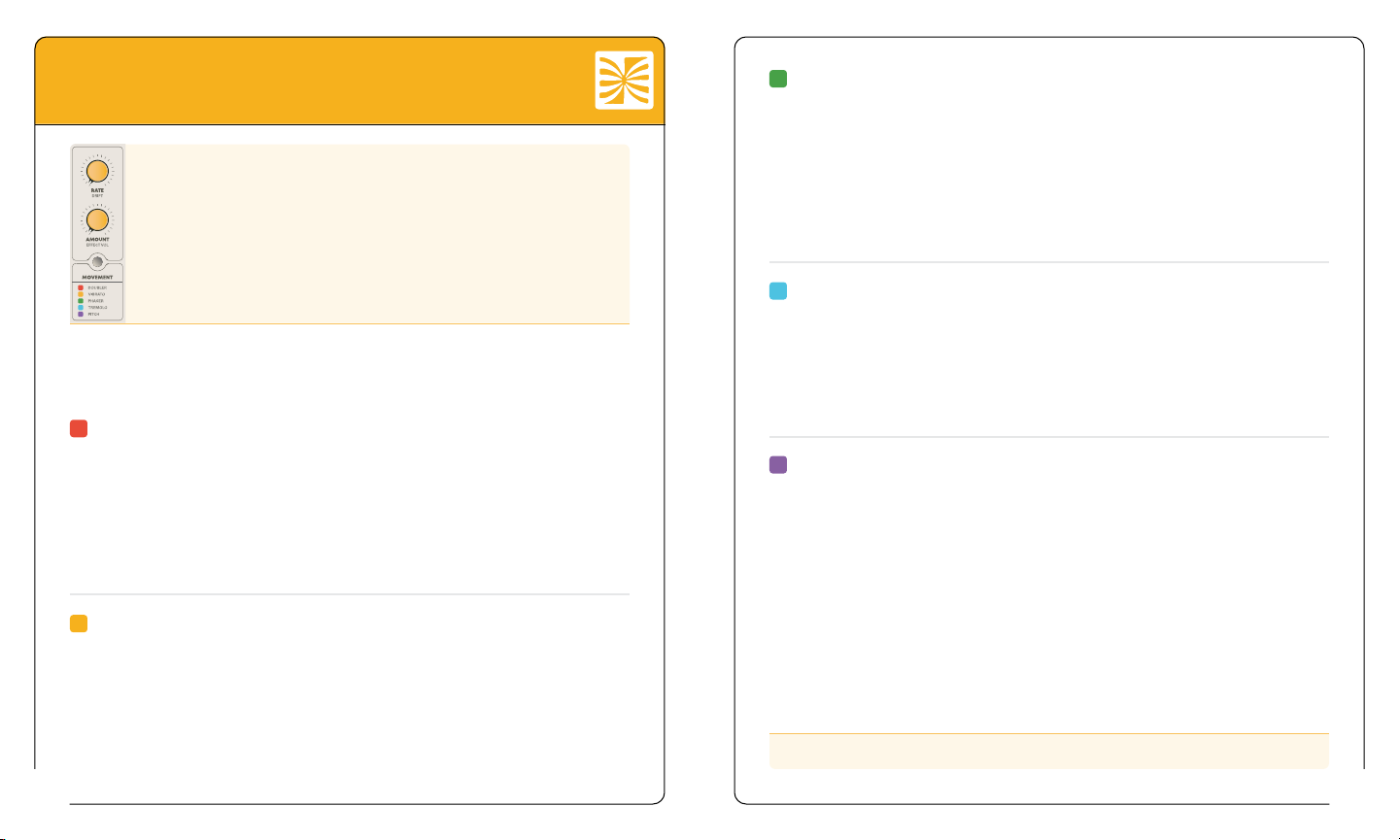1400x840 pixels.
Task: Click the white sunburst logo in header
Action: pyautogui.click(x=625, y=80)
